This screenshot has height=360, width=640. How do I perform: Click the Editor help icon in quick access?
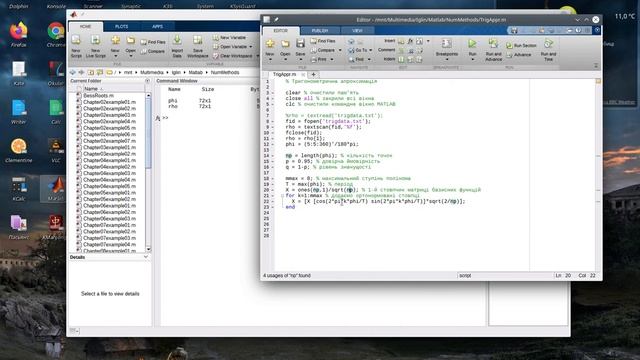(x=578, y=31)
